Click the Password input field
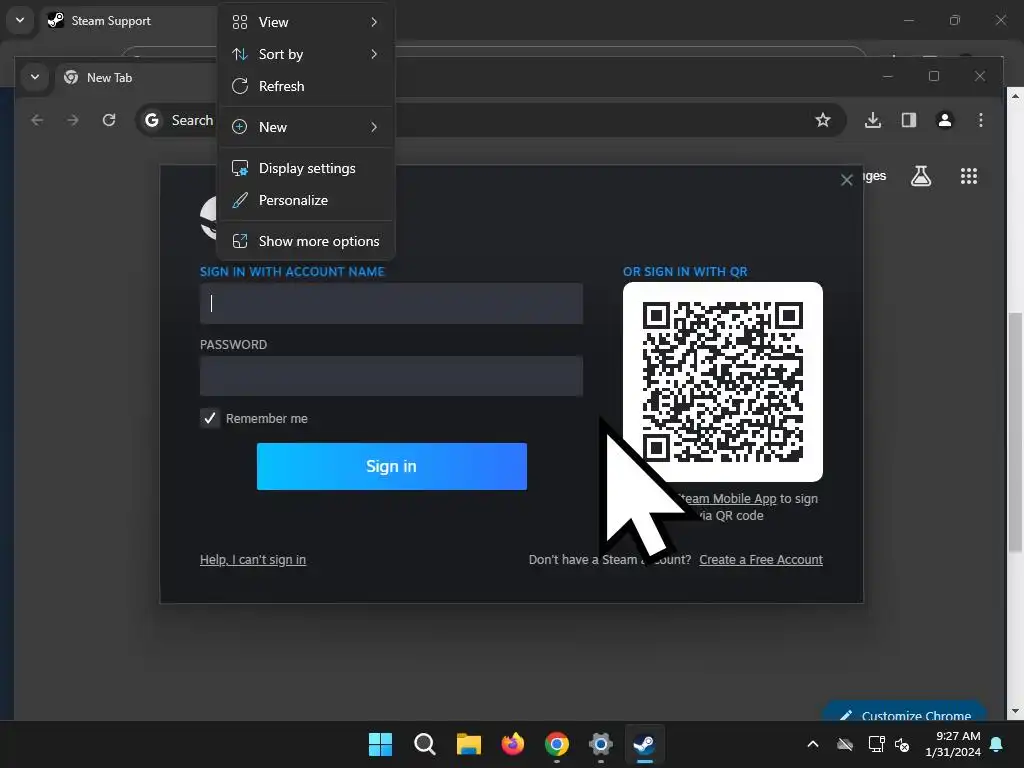This screenshot has width=1024, height=768. pyautogui.click(x=391, y=376)
